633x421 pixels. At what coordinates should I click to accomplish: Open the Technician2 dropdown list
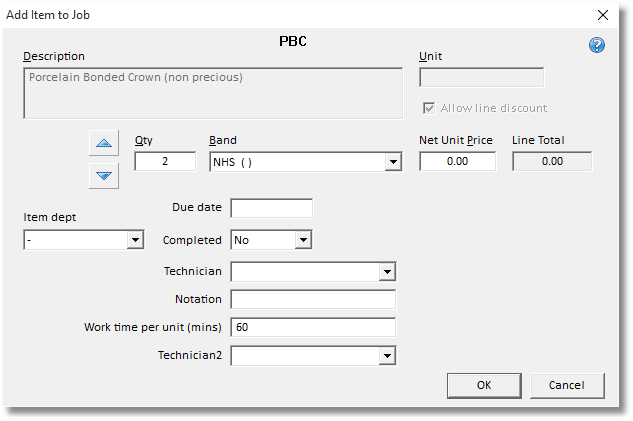387,355
